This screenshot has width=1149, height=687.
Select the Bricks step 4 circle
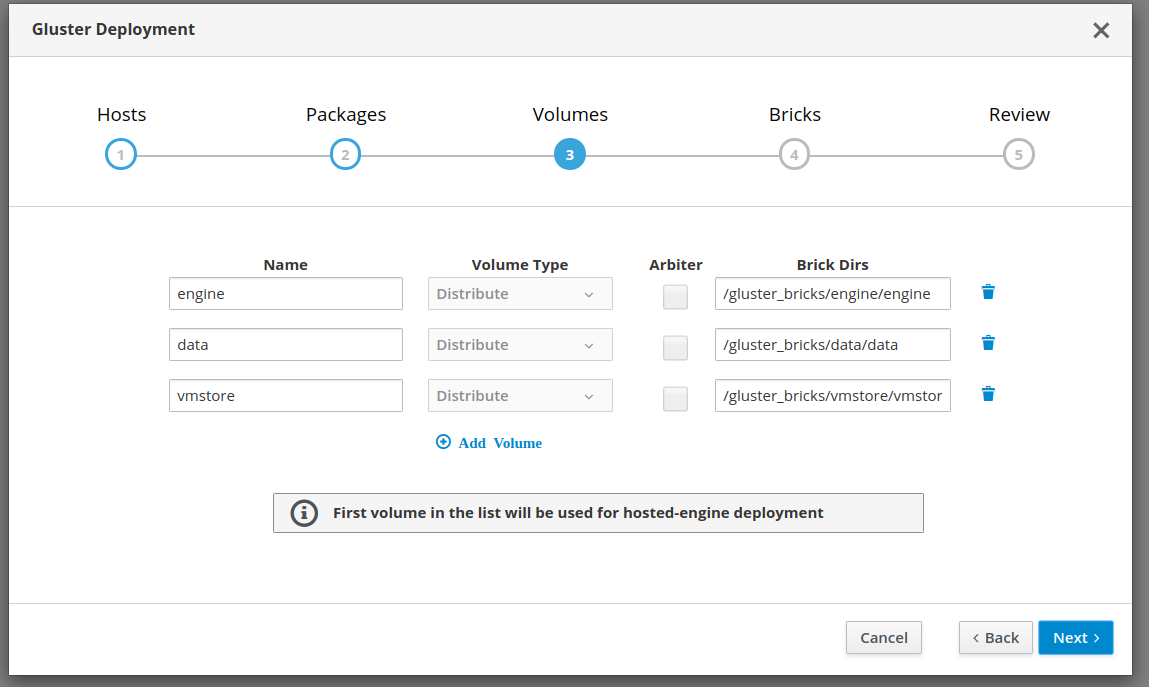coord(794,155)
